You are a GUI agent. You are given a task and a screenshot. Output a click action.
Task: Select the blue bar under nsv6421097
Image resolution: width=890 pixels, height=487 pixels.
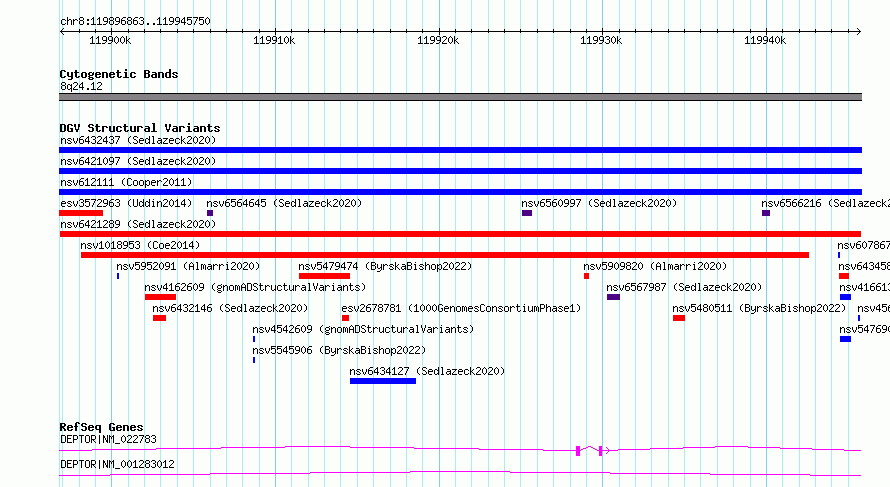click(460, 171)
